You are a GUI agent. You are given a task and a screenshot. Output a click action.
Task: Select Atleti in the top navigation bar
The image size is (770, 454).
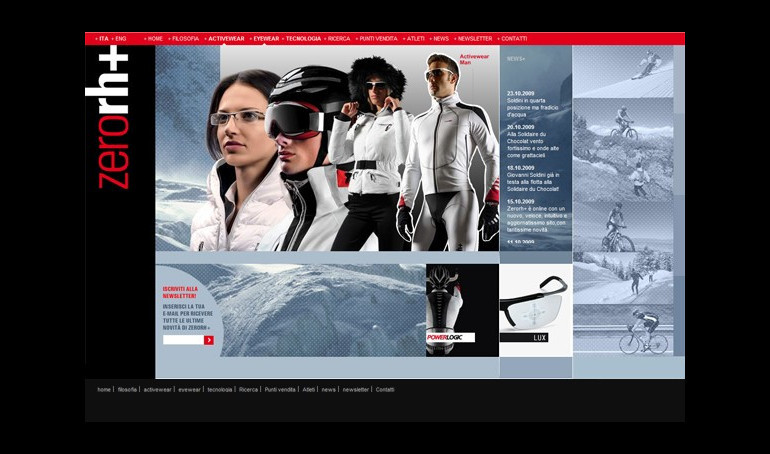(415, 39)
